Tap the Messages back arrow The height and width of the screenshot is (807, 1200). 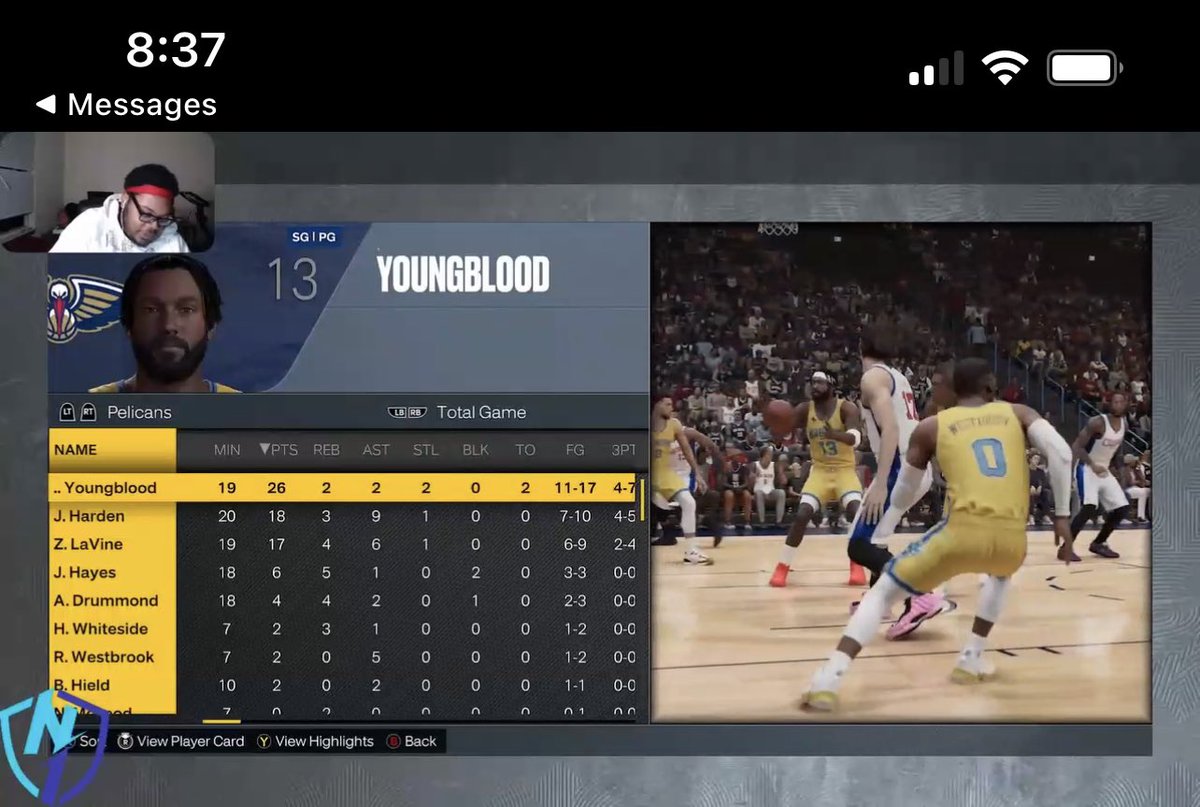[x=45, y=104]
